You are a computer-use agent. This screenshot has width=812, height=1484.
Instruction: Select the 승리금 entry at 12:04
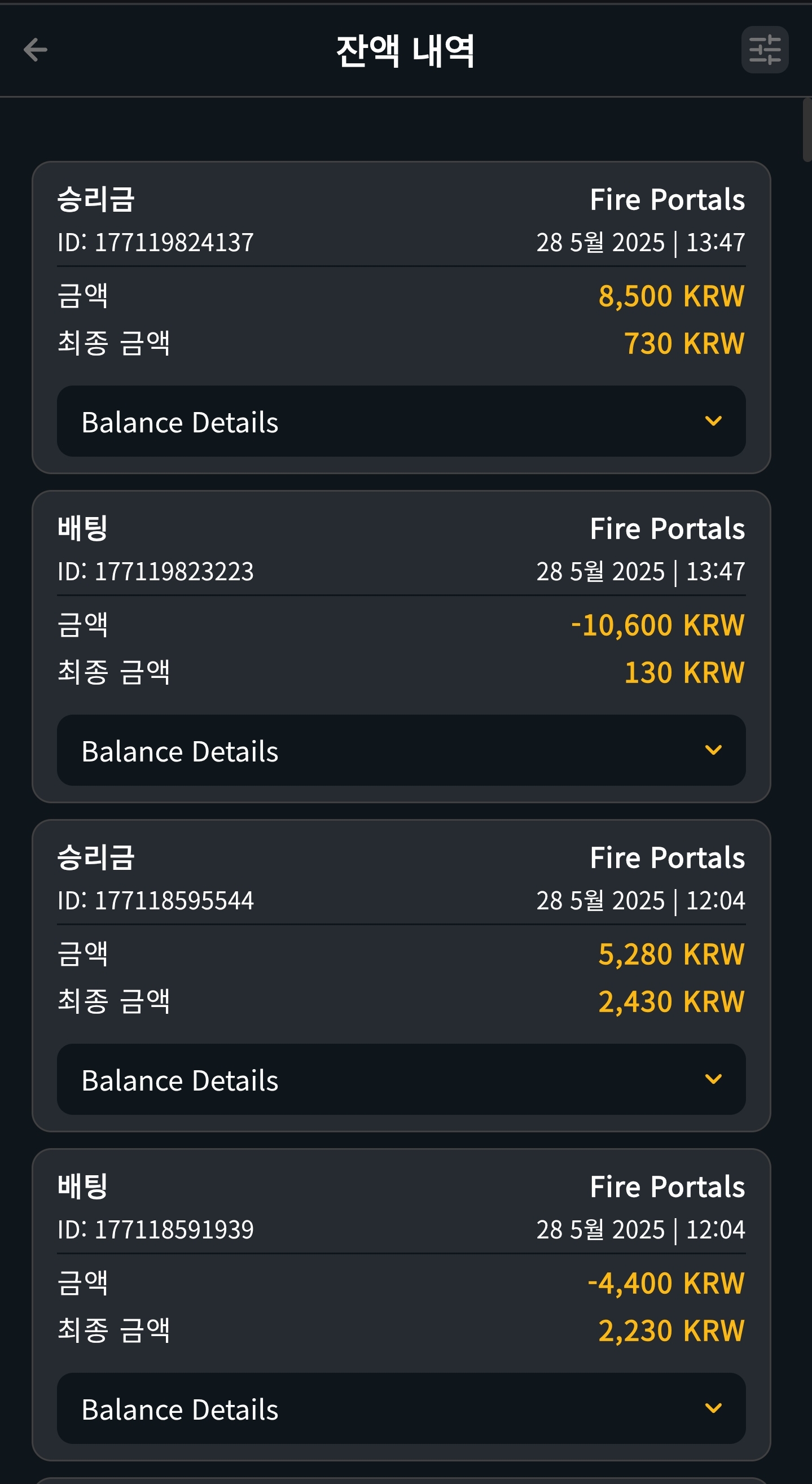[x=401, y=975]
